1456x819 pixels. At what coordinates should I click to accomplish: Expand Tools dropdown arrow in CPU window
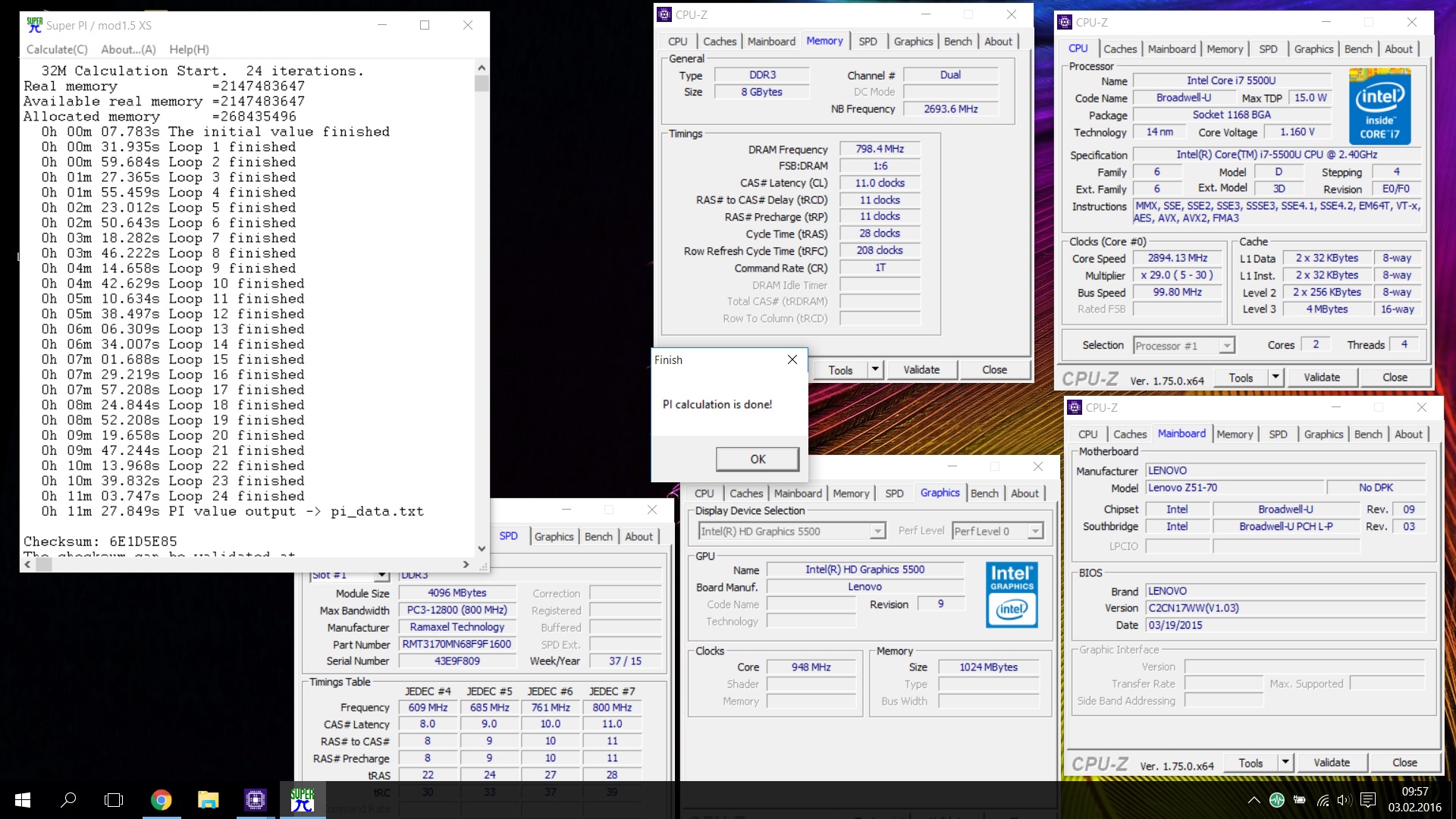pyautogui.click(x=1276, y=378)
